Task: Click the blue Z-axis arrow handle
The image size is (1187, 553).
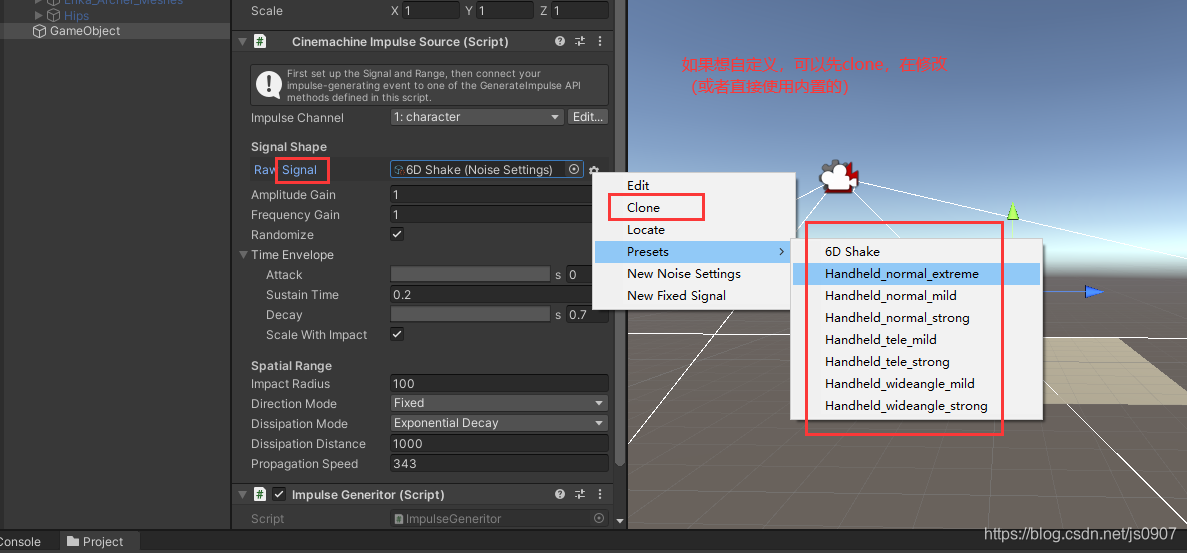Action: click(x=1094, y=291)
